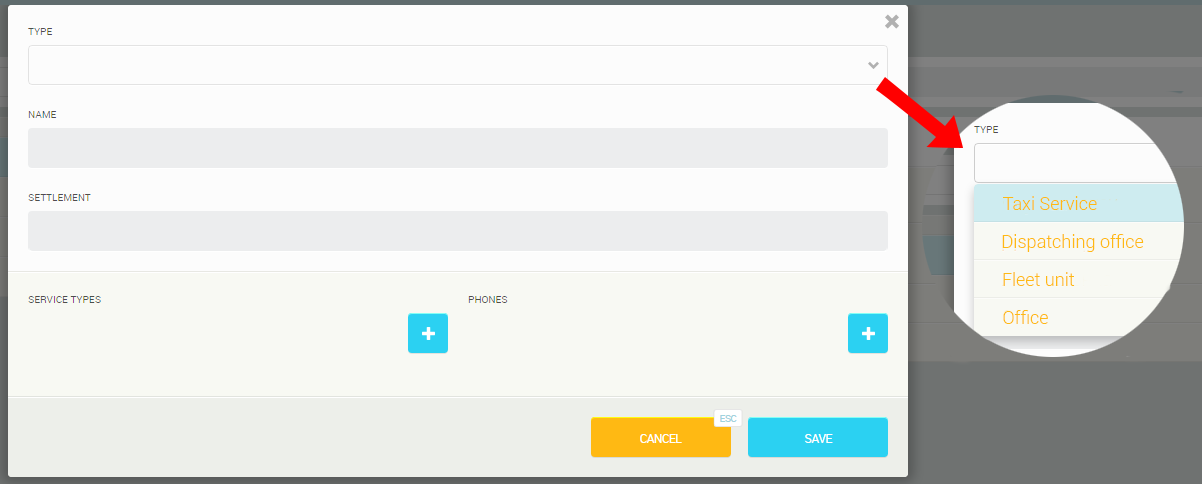Add a phone with plus button
The image size is (1202, 484).
(867, 333)
